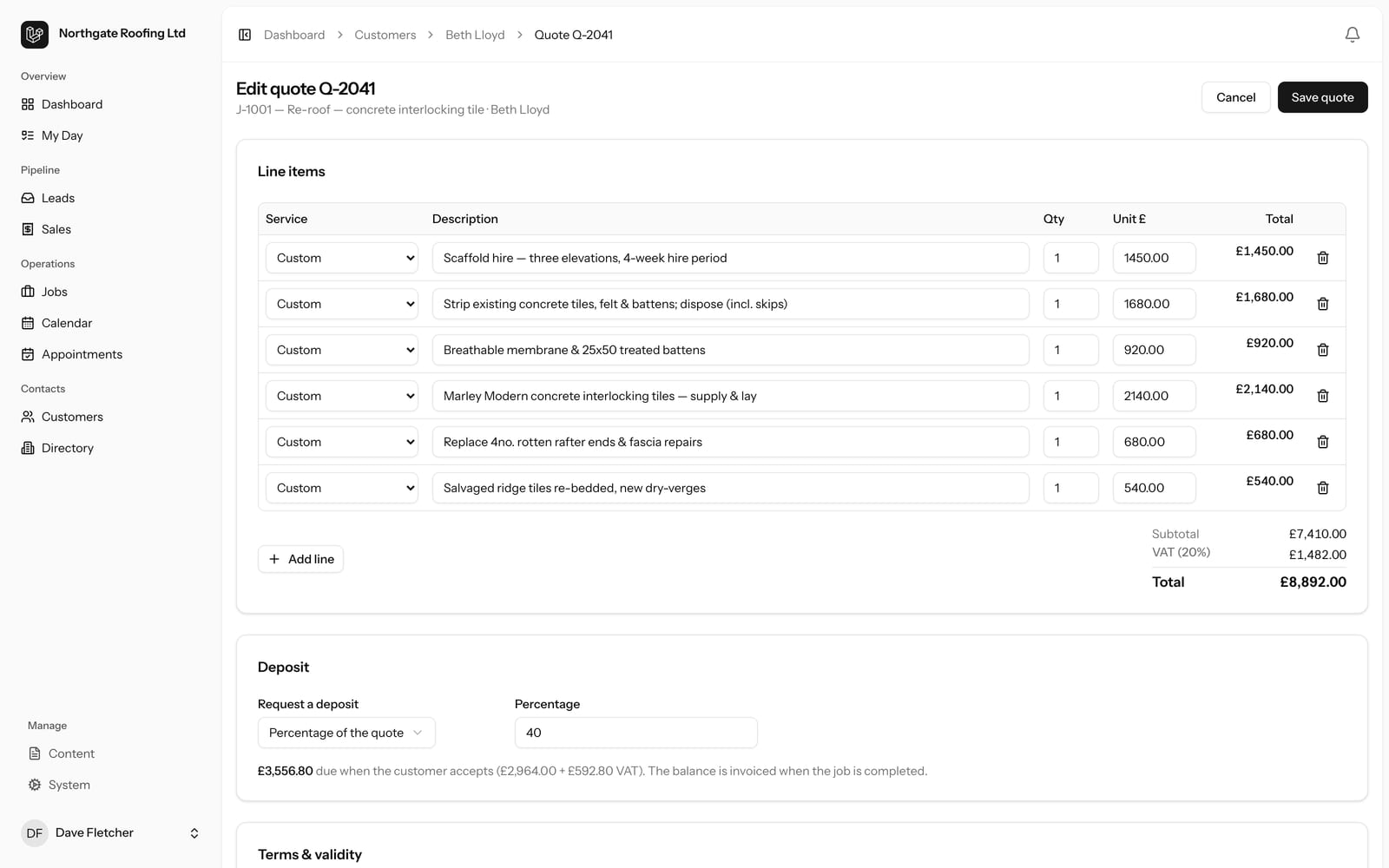Viewport: 1389px width, 868px height.
Task: Edit the Strip existing concrete tiles description
Action: (x=731, y=304)
